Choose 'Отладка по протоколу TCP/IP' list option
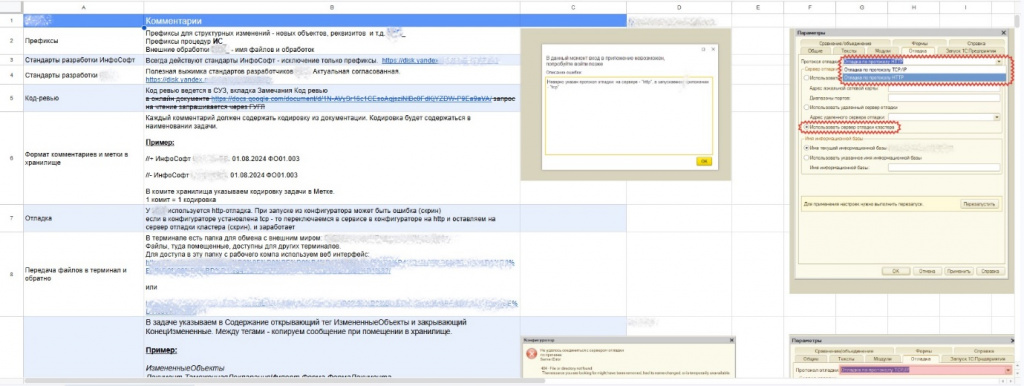Image resolution: width=1024 pixels, height=386 pixels. click(923, 69)
